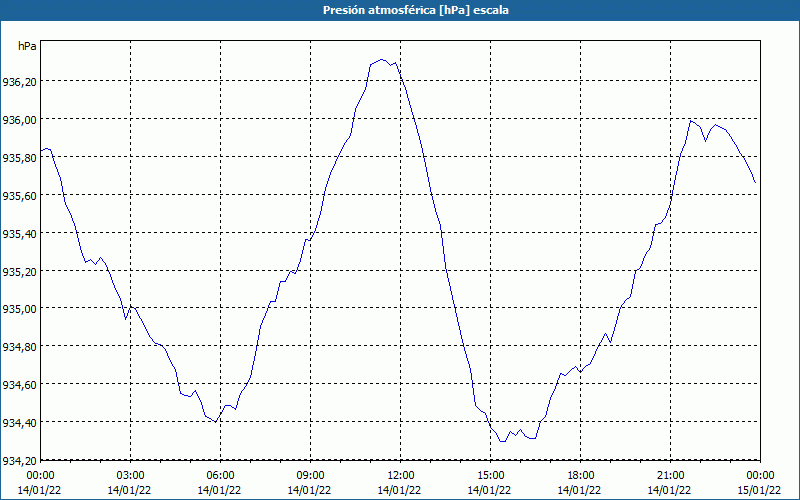Click the curve's lowest point below 934,40

click(503, 441)
